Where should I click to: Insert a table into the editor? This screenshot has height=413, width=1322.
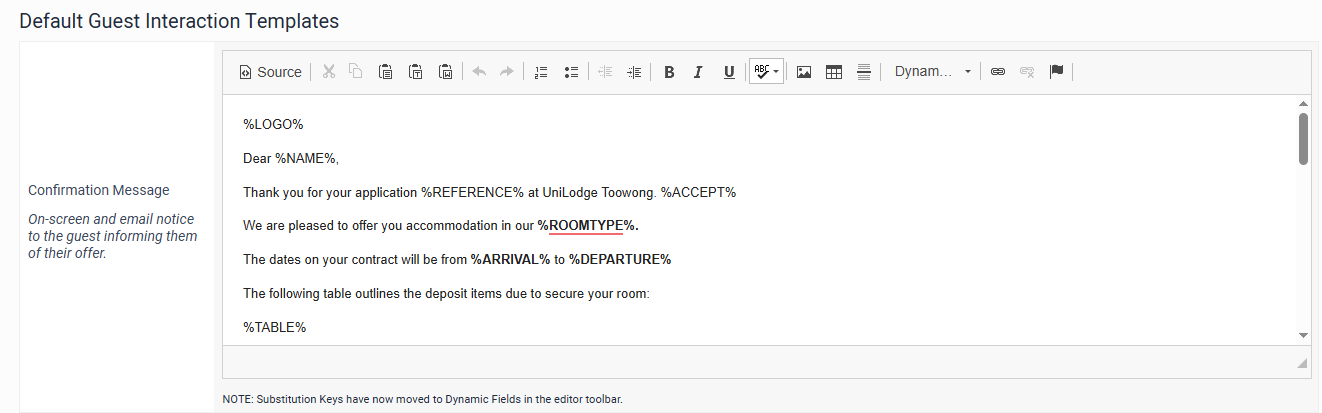pos(834,72)
